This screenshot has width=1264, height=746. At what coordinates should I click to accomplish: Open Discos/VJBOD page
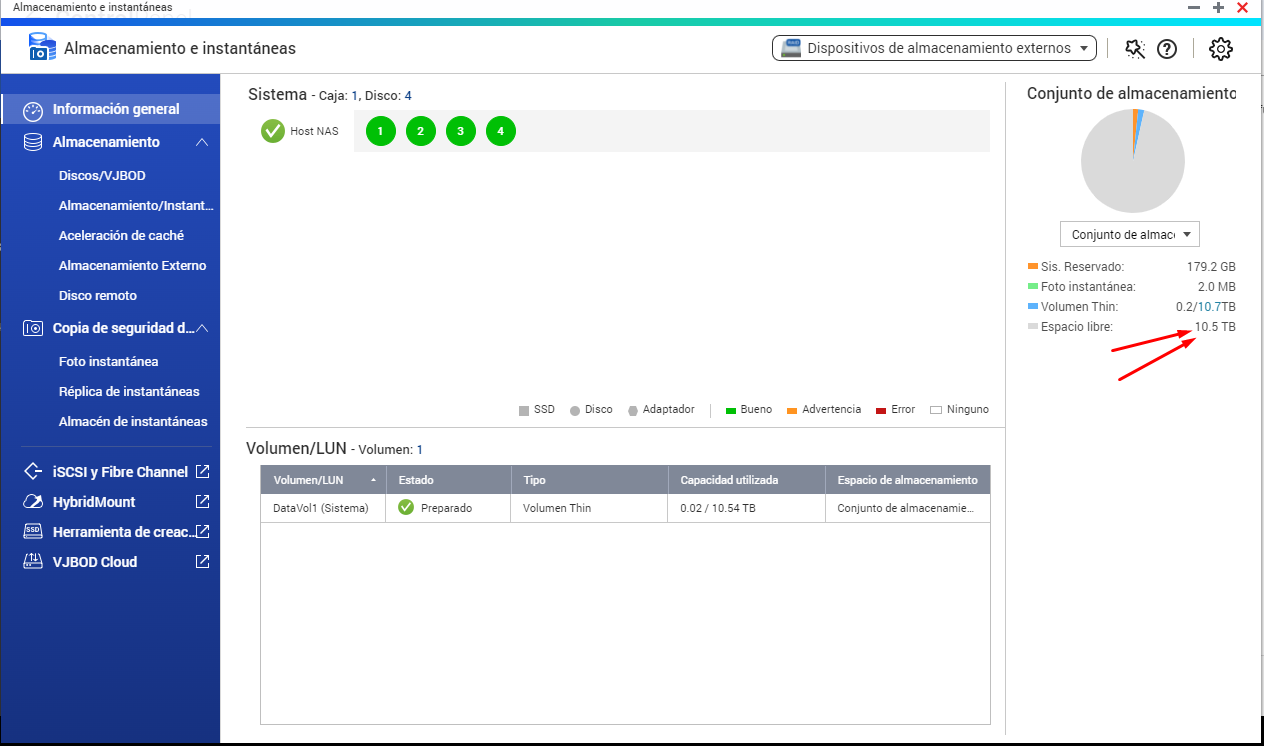tap(102, 176)
